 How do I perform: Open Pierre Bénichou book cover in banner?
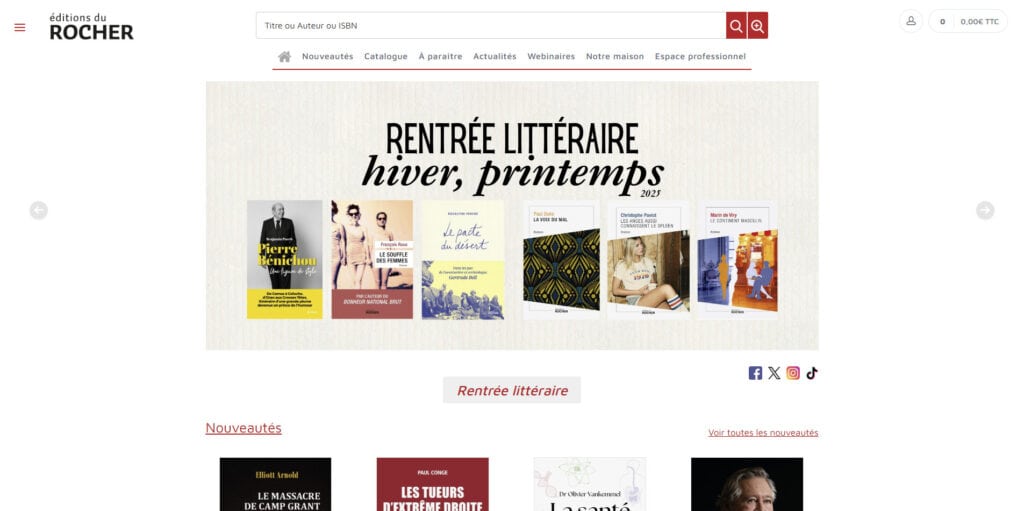pos(285,259)
